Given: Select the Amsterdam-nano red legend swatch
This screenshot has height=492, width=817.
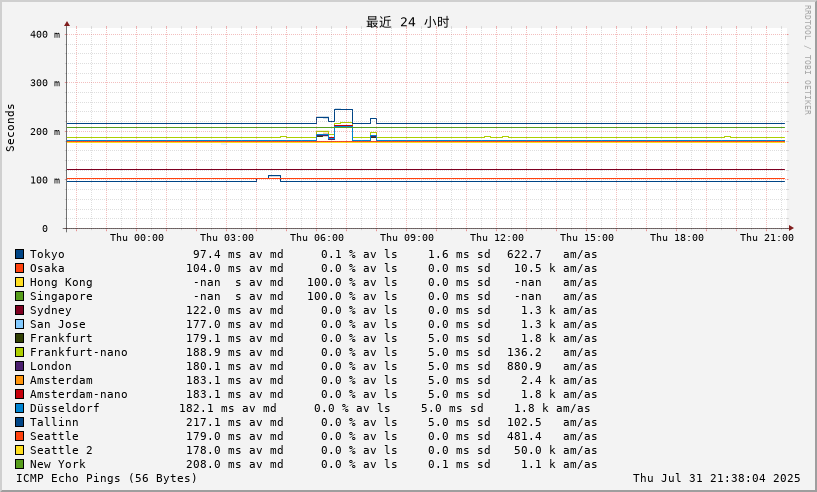Looking at the screenshot, I should (19, 395).
